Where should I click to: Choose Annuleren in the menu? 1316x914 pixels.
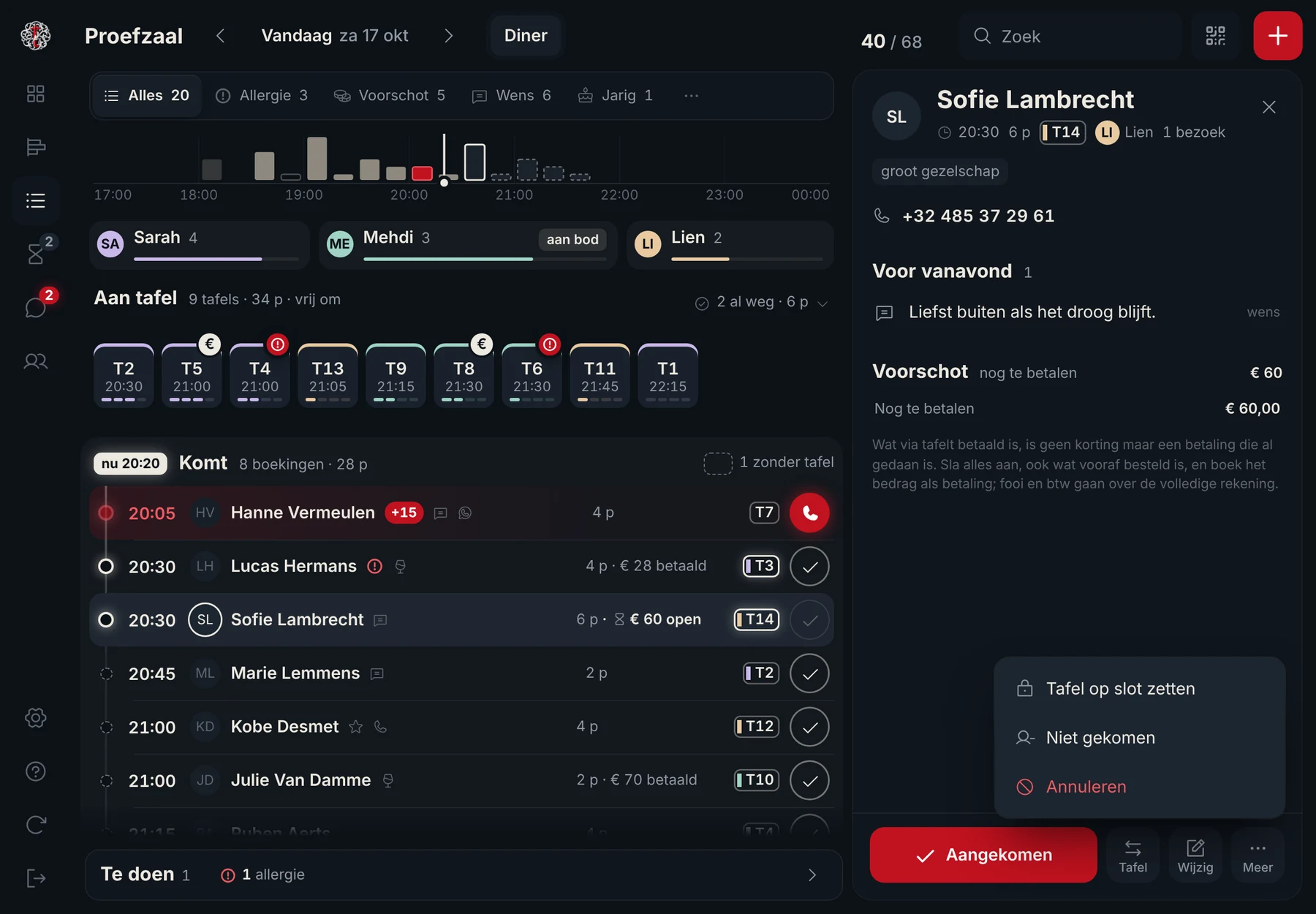[x=1139, y=787]
